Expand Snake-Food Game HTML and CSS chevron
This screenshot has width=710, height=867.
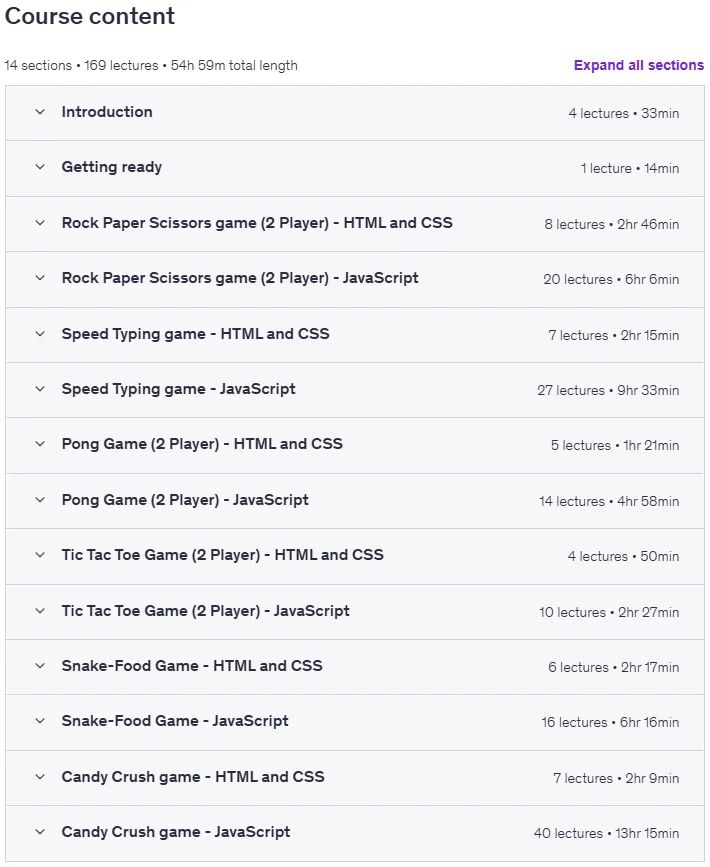[x=40, y=666]
